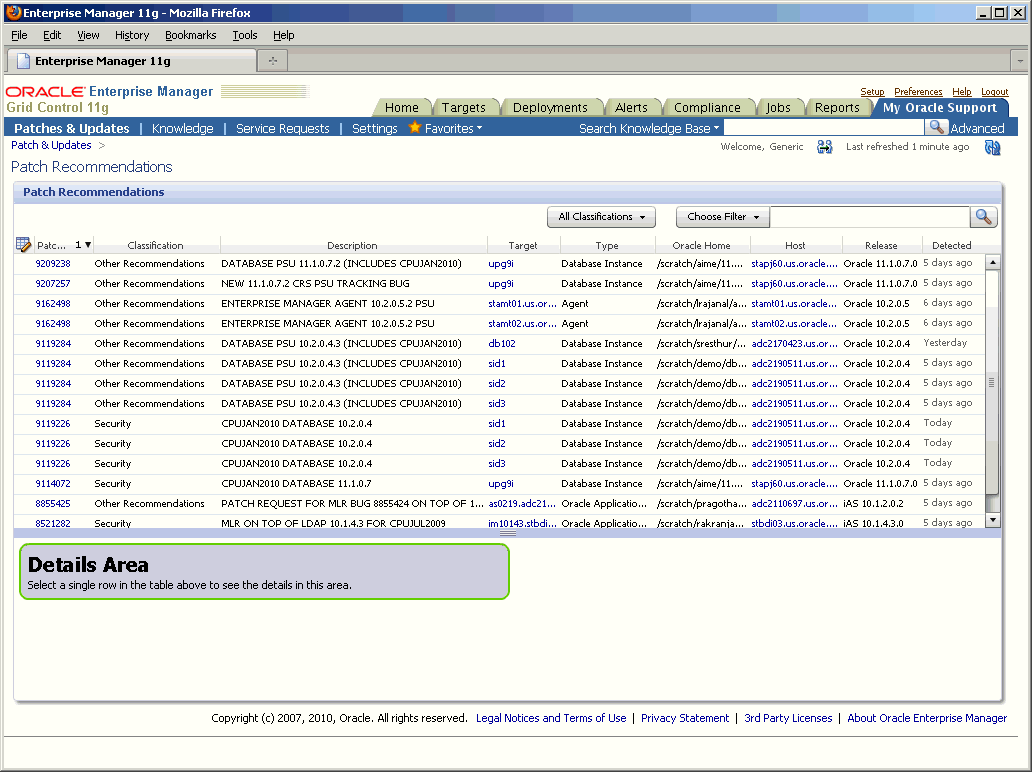The image size is (1032, 772).
Task: Click the table scrollbar up arrow
Action: coord(993,262)
